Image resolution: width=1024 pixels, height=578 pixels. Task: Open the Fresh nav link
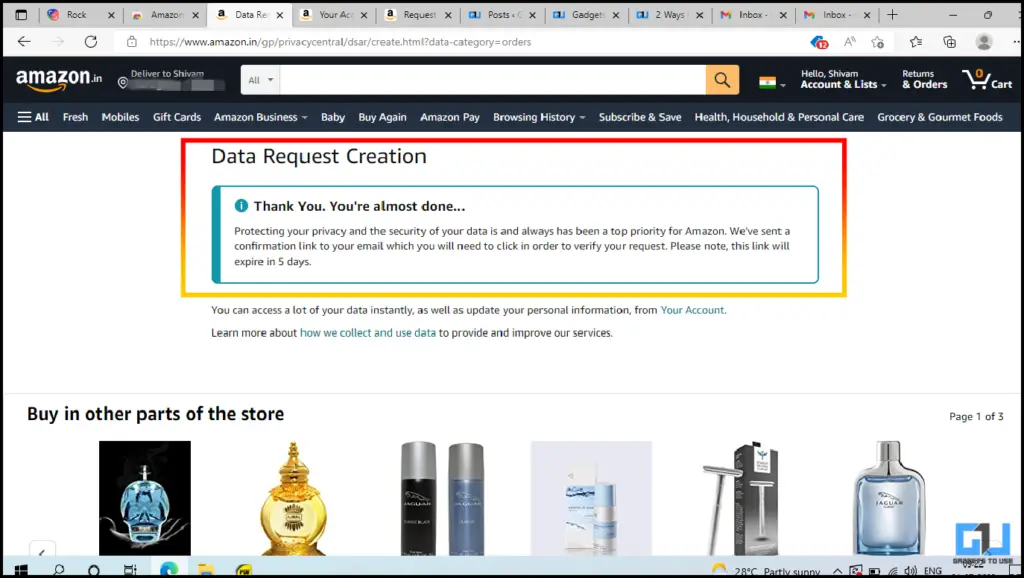75,117
